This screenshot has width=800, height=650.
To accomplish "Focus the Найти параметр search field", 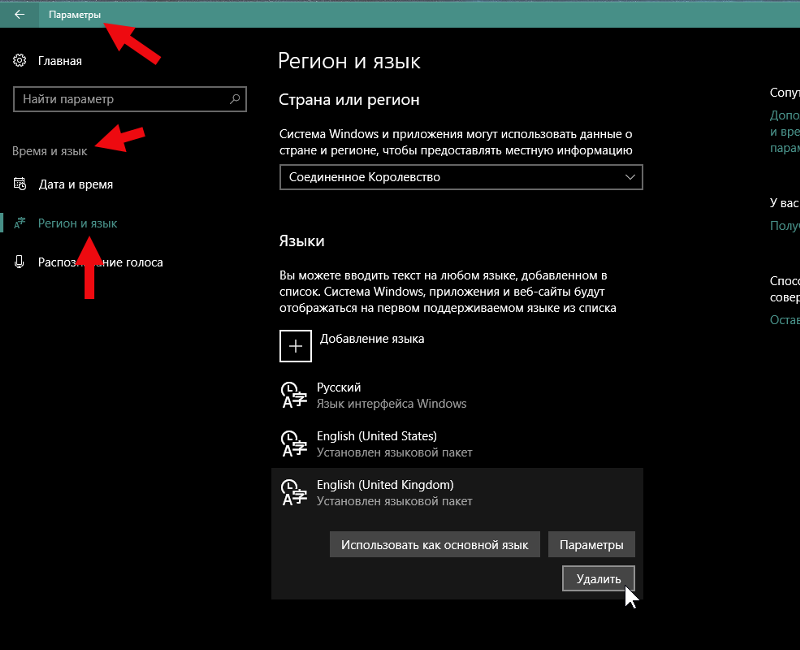I will point(130,99).
